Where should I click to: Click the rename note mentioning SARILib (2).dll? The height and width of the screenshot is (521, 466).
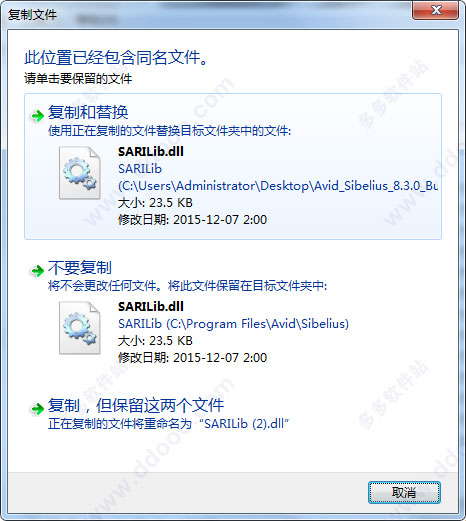coord(168,424)
